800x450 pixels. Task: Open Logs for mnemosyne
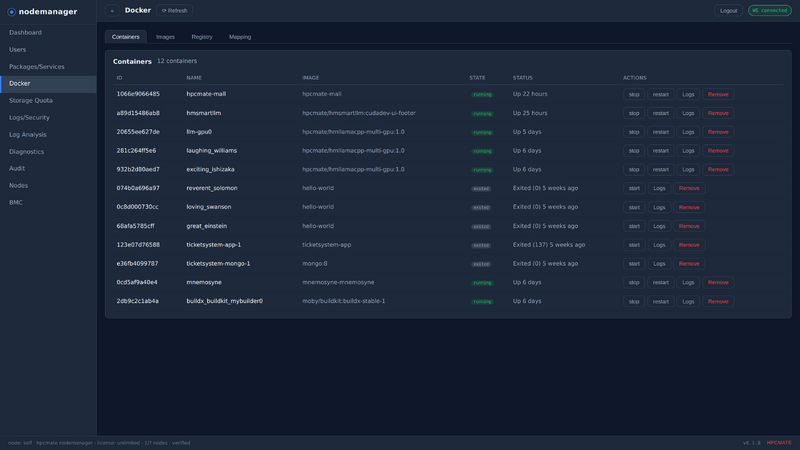(x=688, y=283)
